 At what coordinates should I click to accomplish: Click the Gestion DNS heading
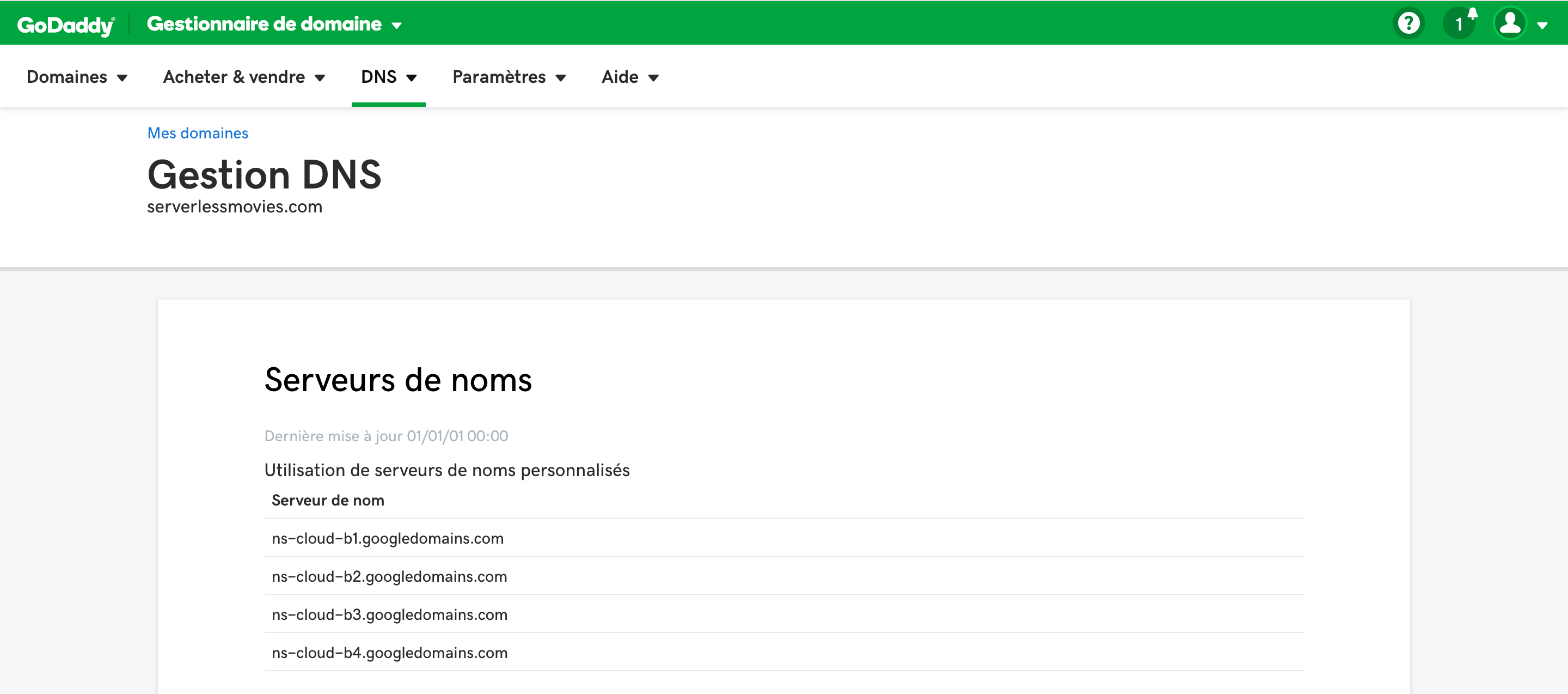point(264,175)
